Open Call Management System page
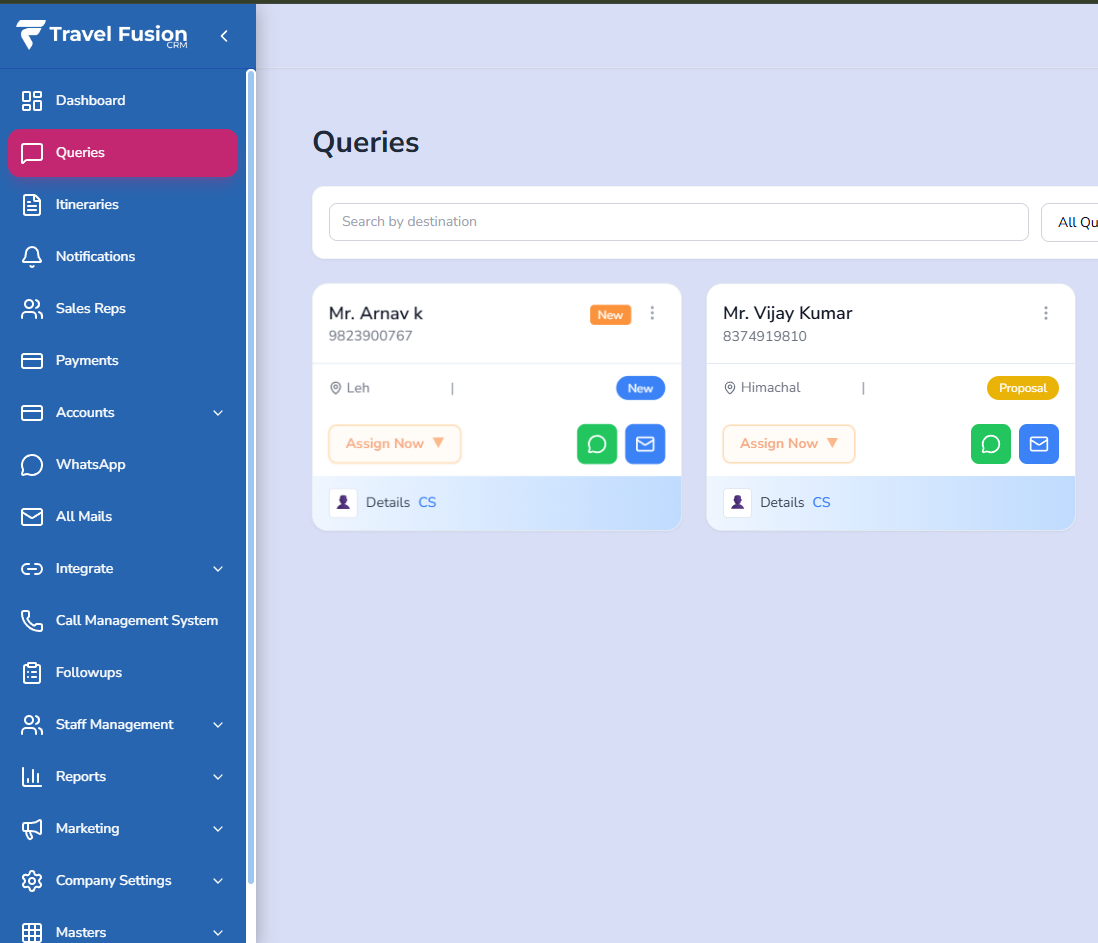1098x943 pixels. [136, 620]
